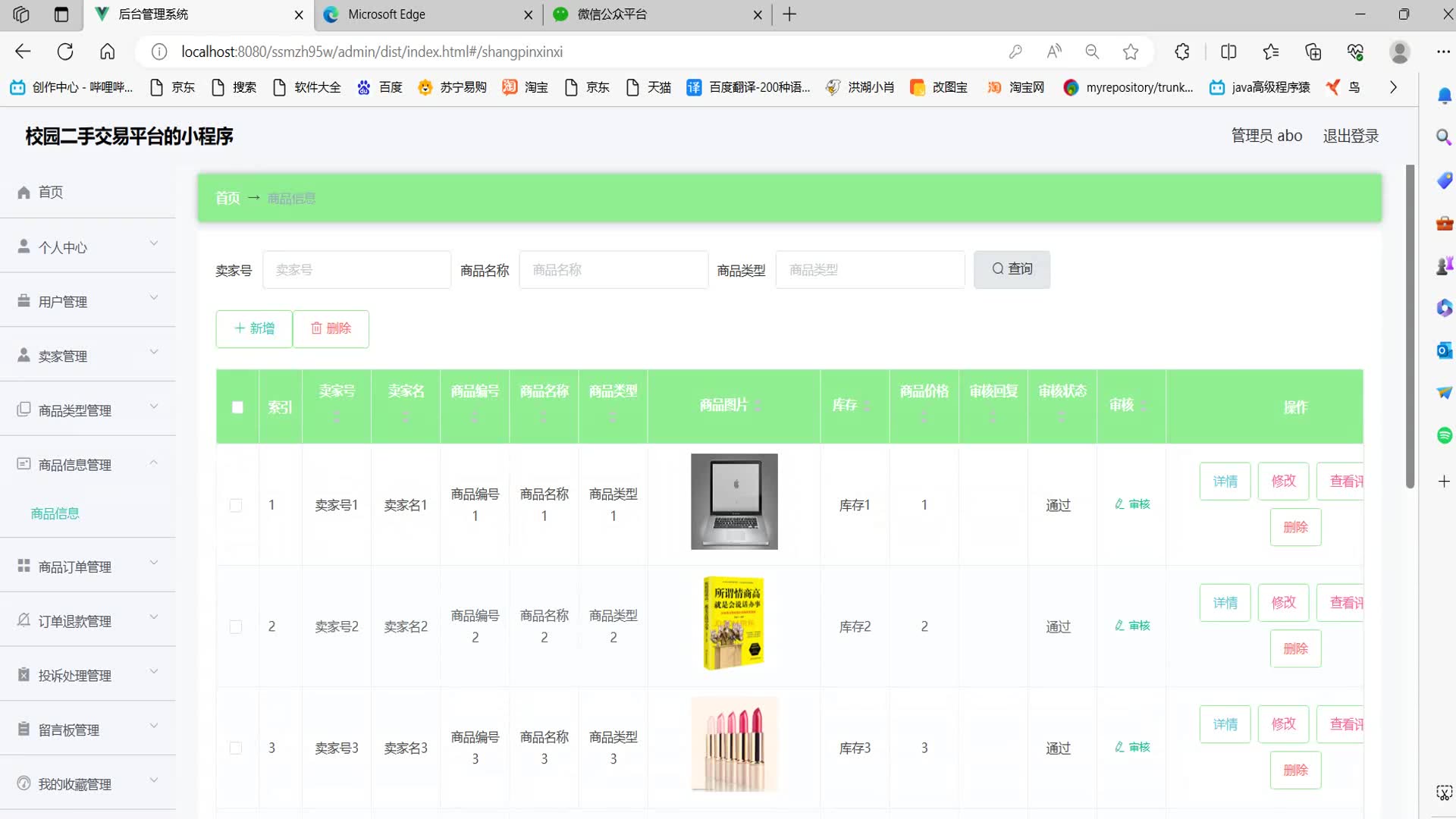Click the 查询 search button

1012,269
